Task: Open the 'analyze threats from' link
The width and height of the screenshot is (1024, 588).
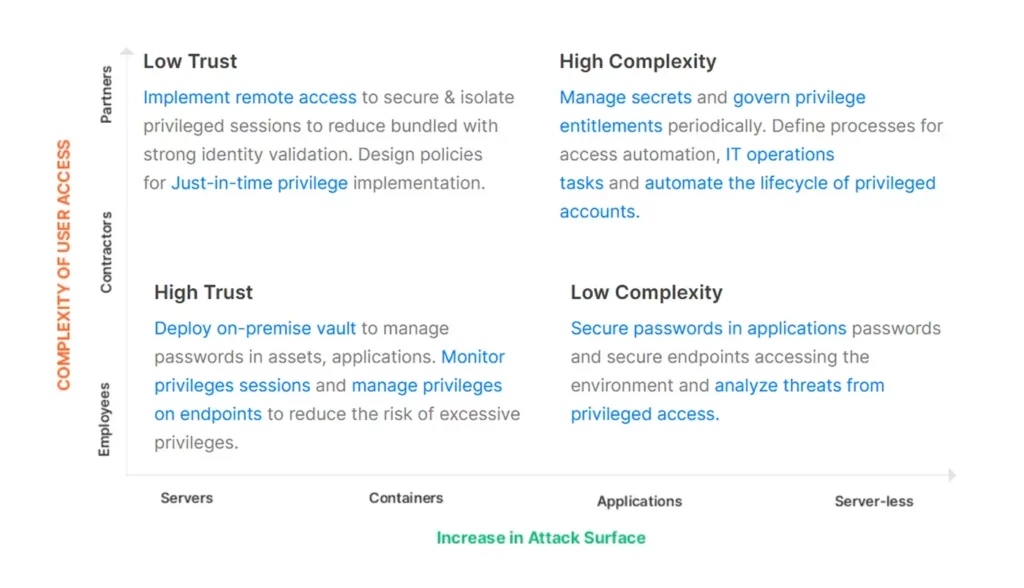Action: (x=799, y=385)
